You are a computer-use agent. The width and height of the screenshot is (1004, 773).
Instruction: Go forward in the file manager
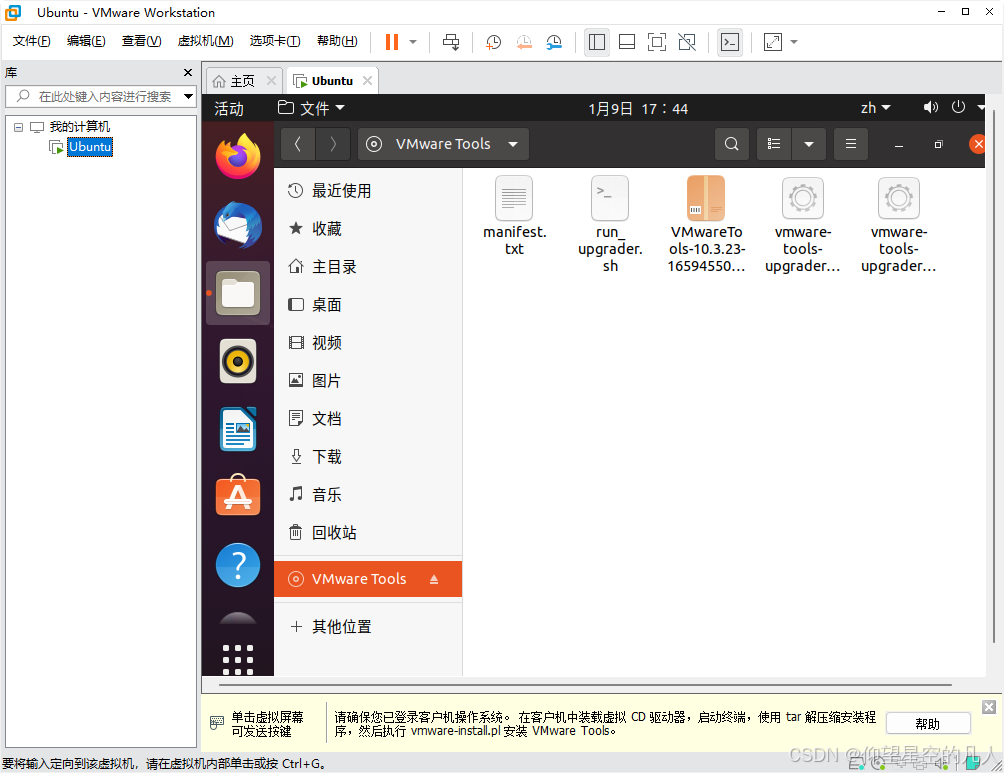(333, 144)
